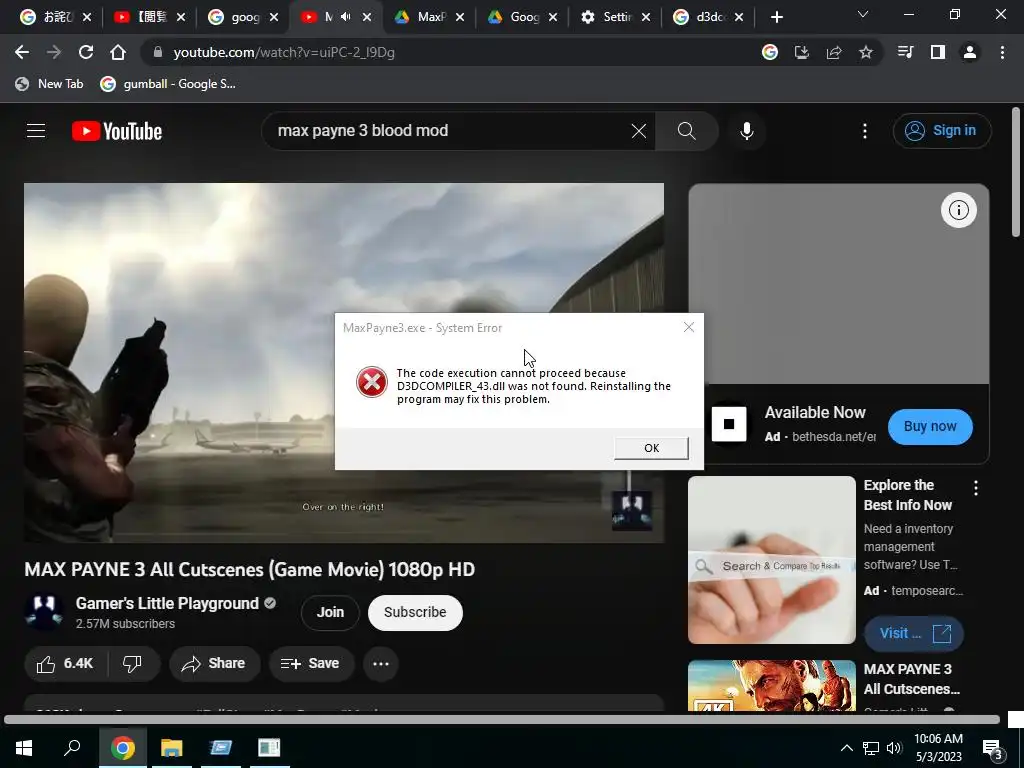Screen dimensions: 1024x768
Task: Open MAX PAYNE 3 All Cutscenes 4K thumbnail
Action: point(772,685)
